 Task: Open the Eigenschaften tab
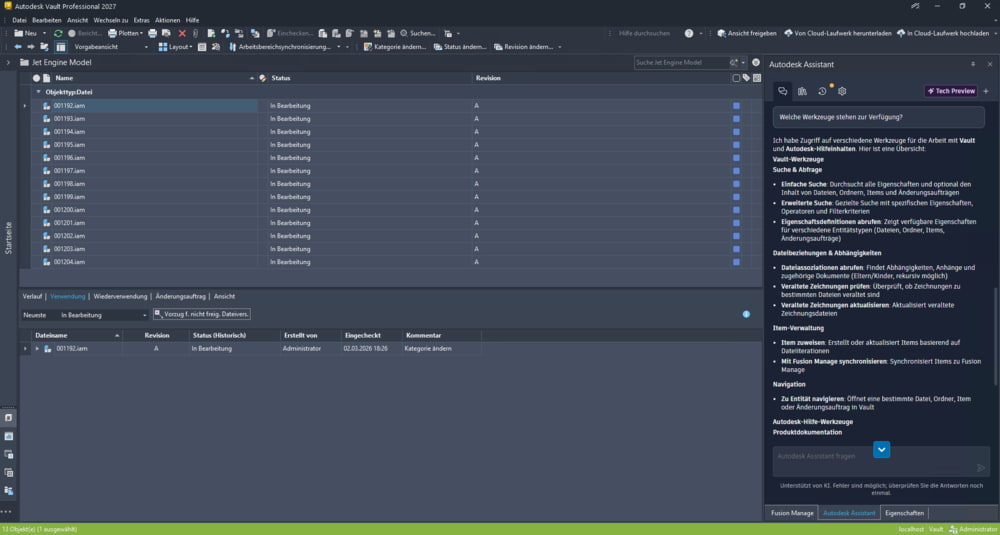[x=904, y=513]
